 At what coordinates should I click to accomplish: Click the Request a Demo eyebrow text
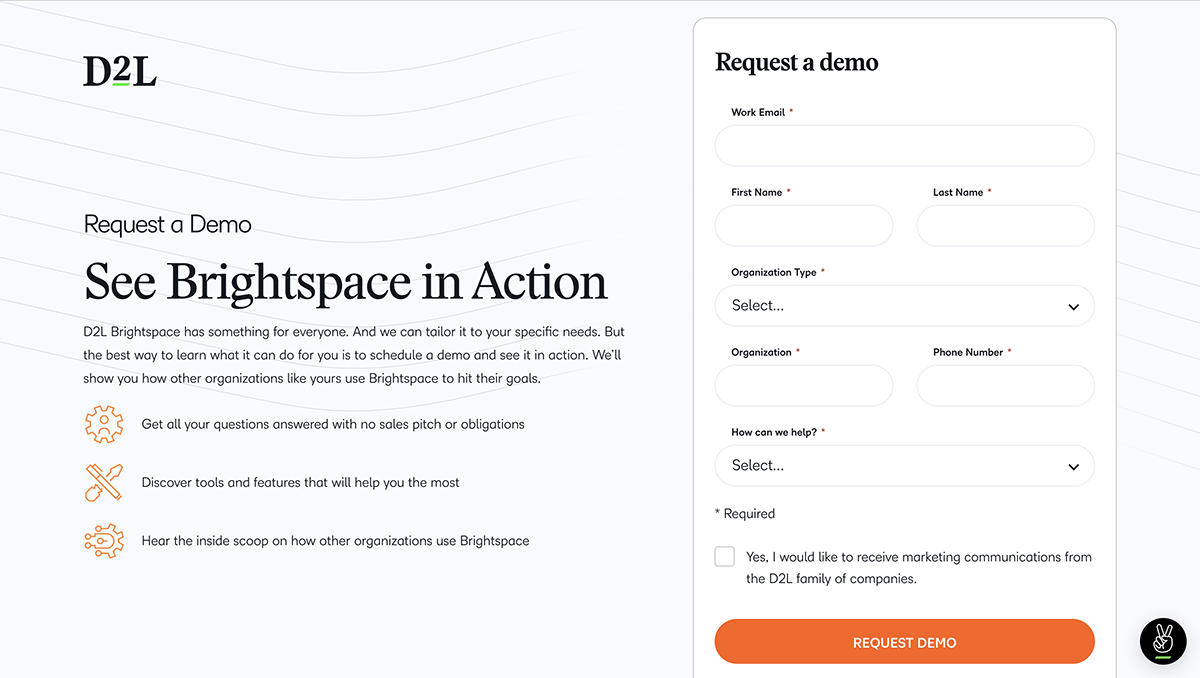(167, 224)
